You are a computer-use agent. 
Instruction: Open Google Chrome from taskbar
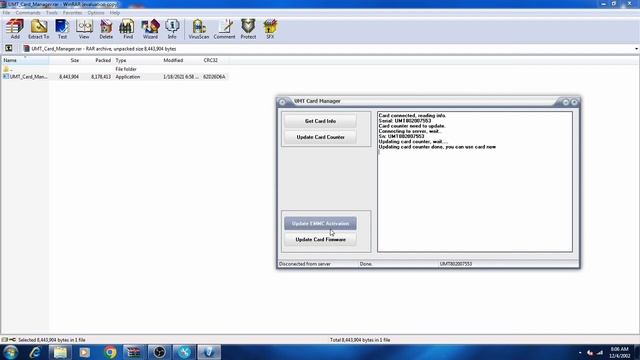(109, 352)
